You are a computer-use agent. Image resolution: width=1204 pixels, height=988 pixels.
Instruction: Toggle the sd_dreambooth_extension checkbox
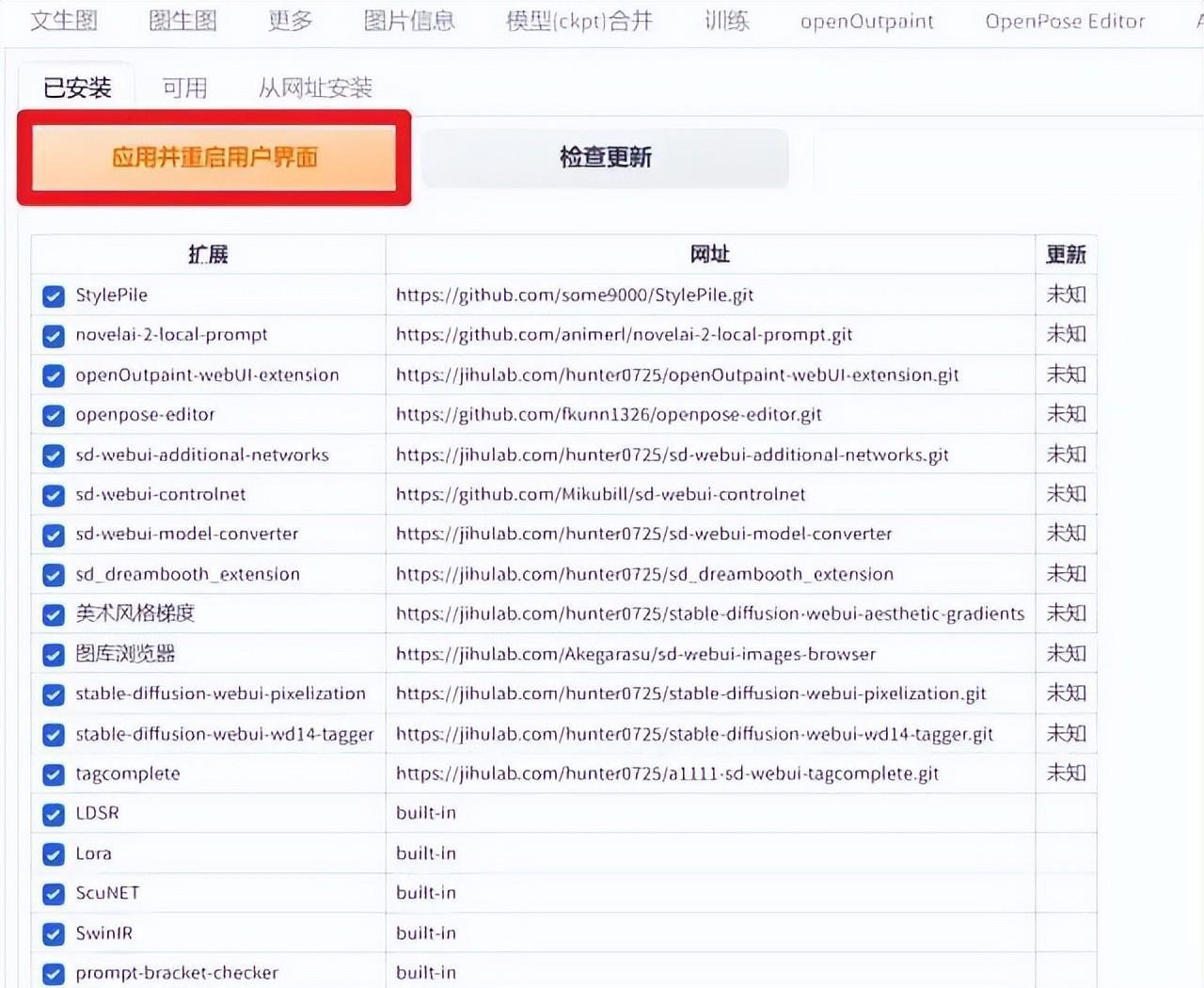pyautogui.click(x=54, y=576)
